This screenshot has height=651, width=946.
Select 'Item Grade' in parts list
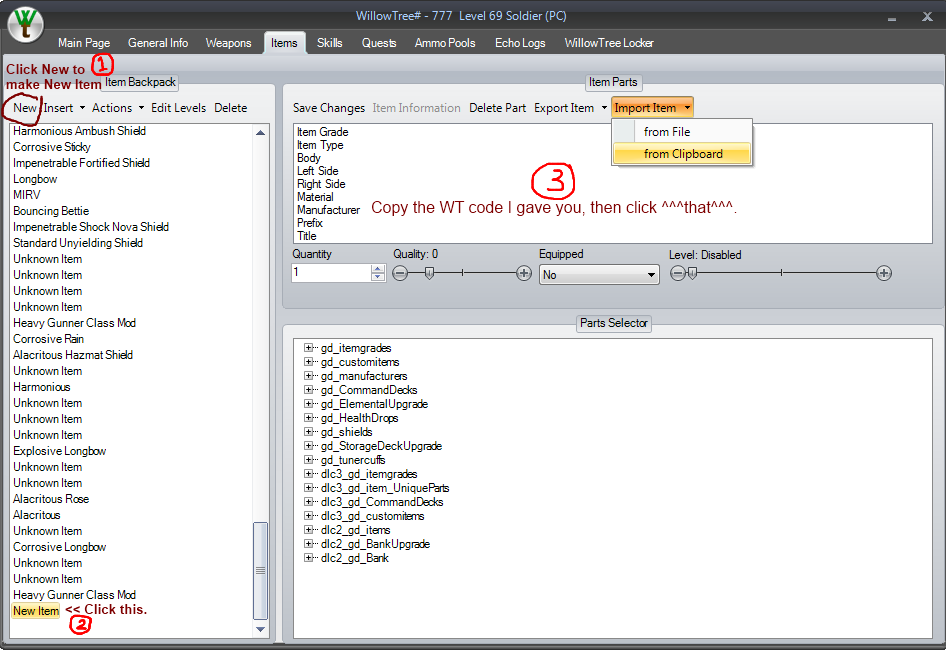[x=323, y=132]
